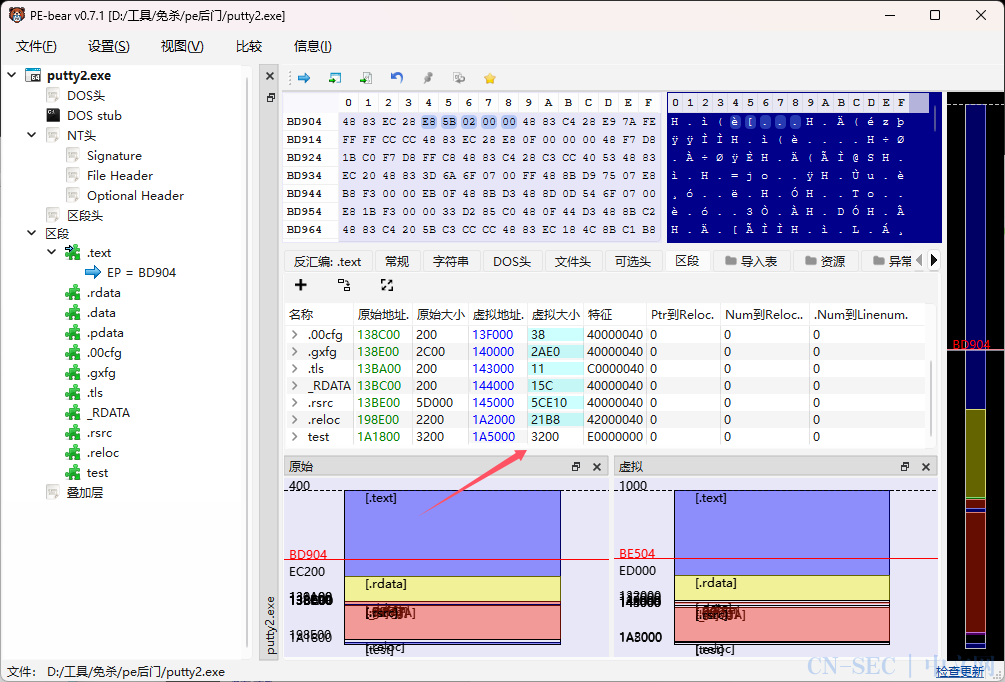Open the 视图(V) menu
Image resolution: width=1005 pixels, height=682 pixels.
(182, 46)
